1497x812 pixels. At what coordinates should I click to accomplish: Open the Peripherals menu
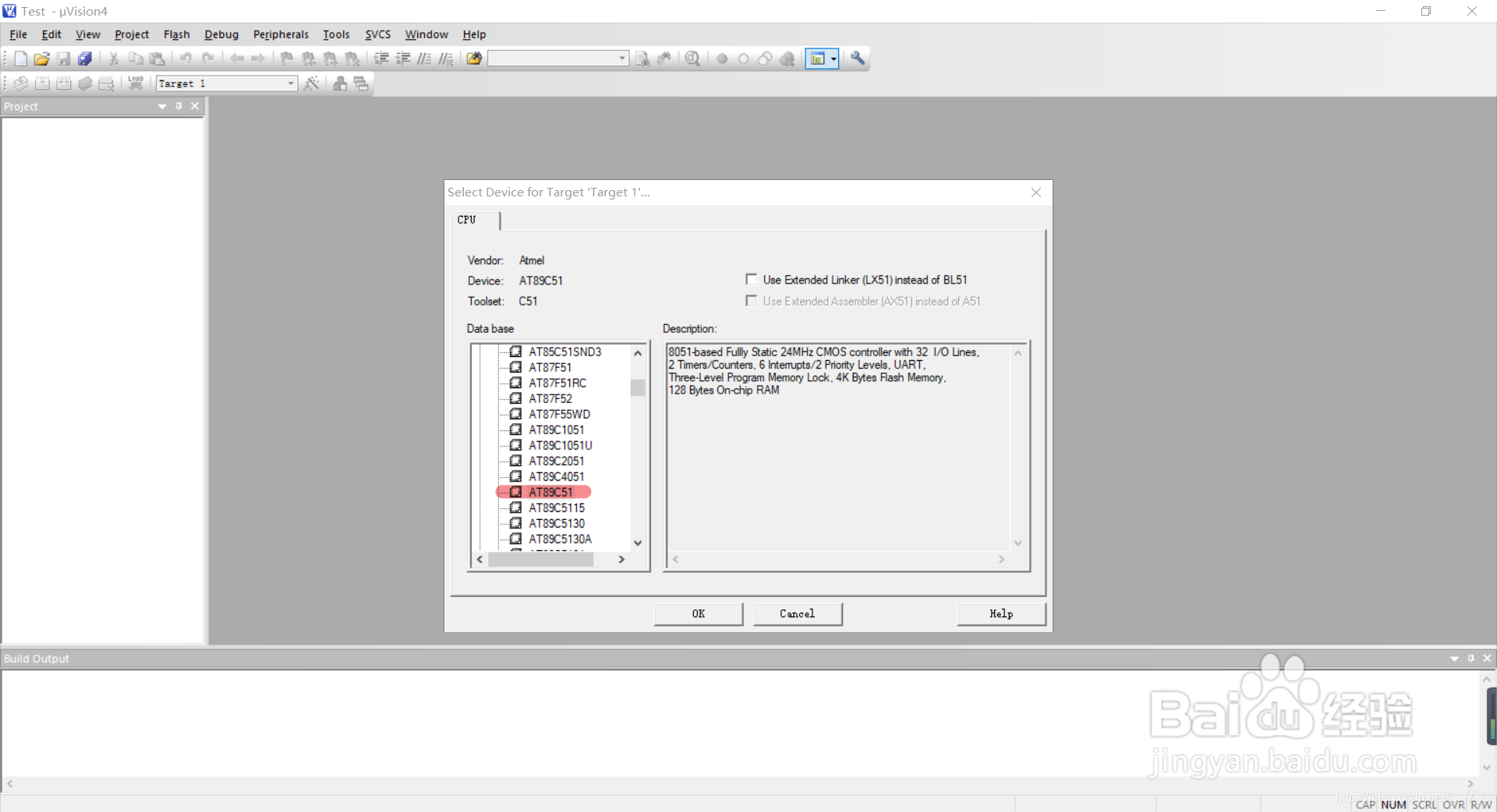coord(281,34)
